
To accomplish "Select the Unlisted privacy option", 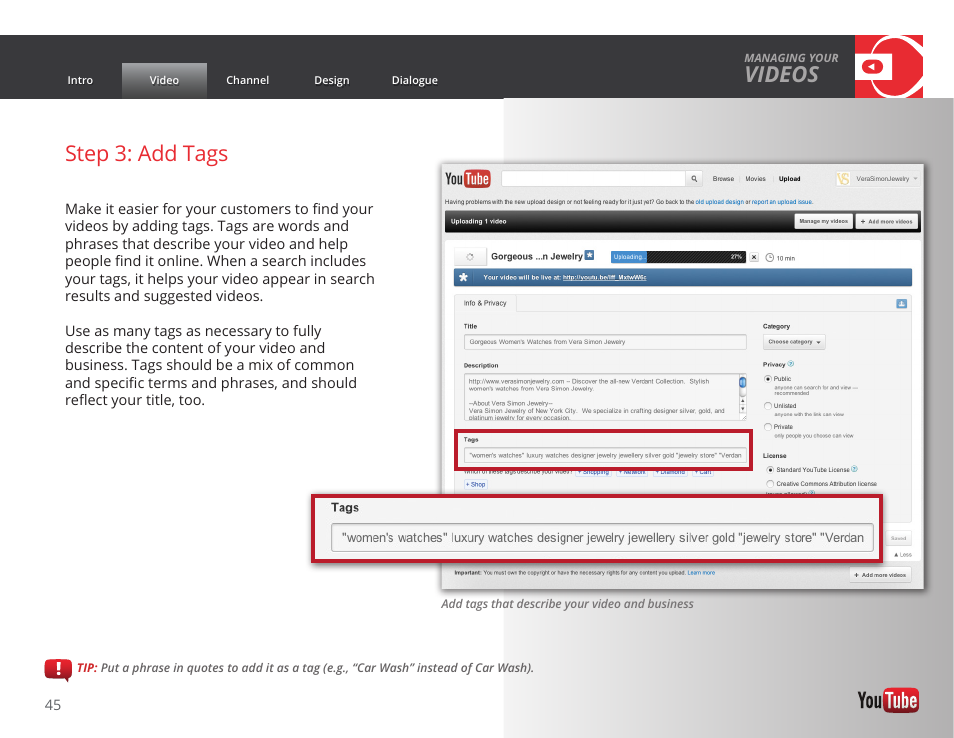I will [x=768, y=406].
